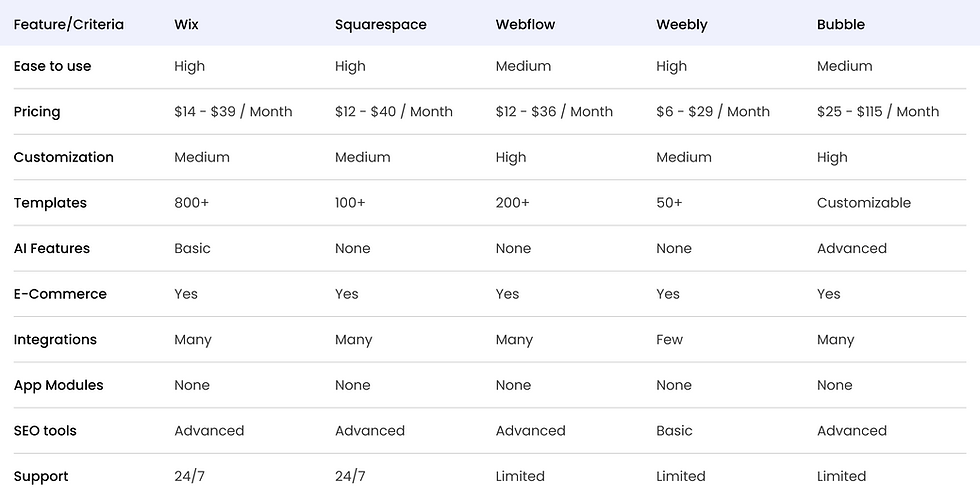
Task: Select Wix price $14 - $39 / Month
Action: click(x=233, y=111)
